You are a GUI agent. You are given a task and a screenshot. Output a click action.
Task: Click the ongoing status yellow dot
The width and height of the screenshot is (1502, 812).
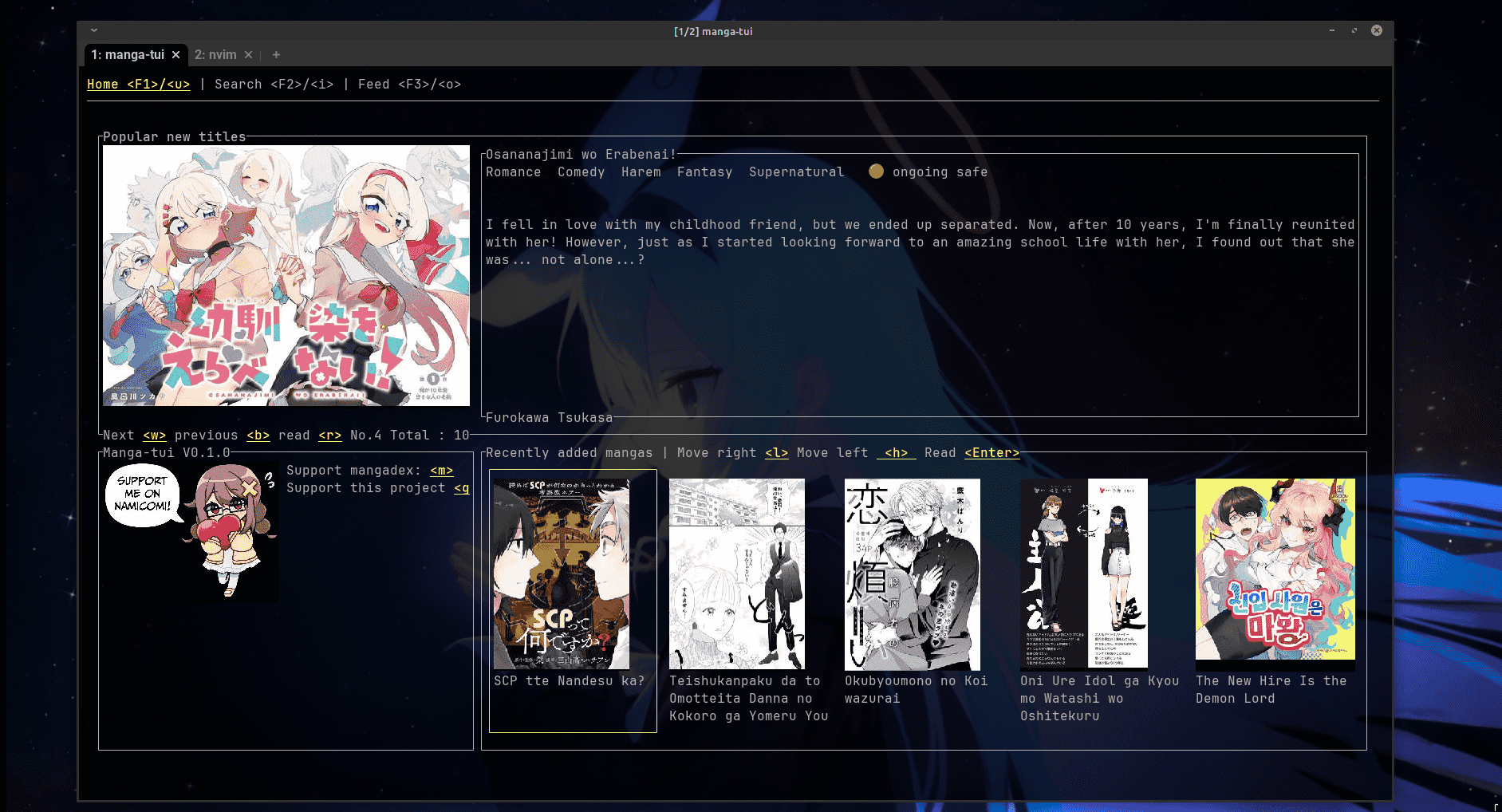876,171
